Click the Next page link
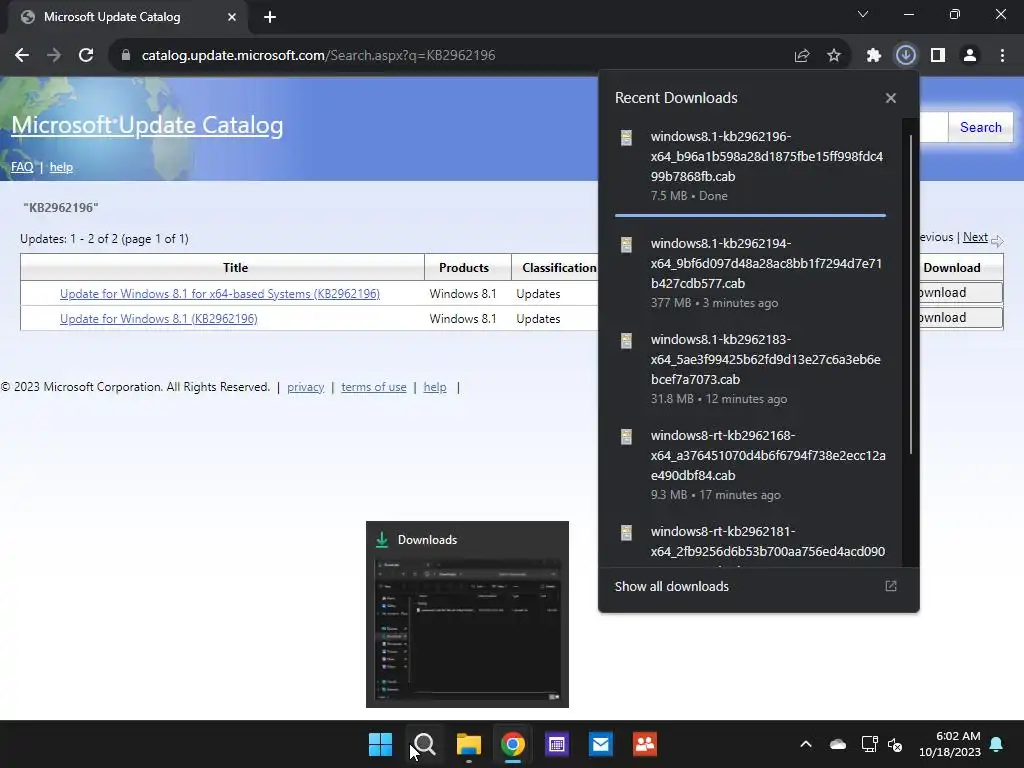Viewport: 1024px width, 768px height. 975,238
